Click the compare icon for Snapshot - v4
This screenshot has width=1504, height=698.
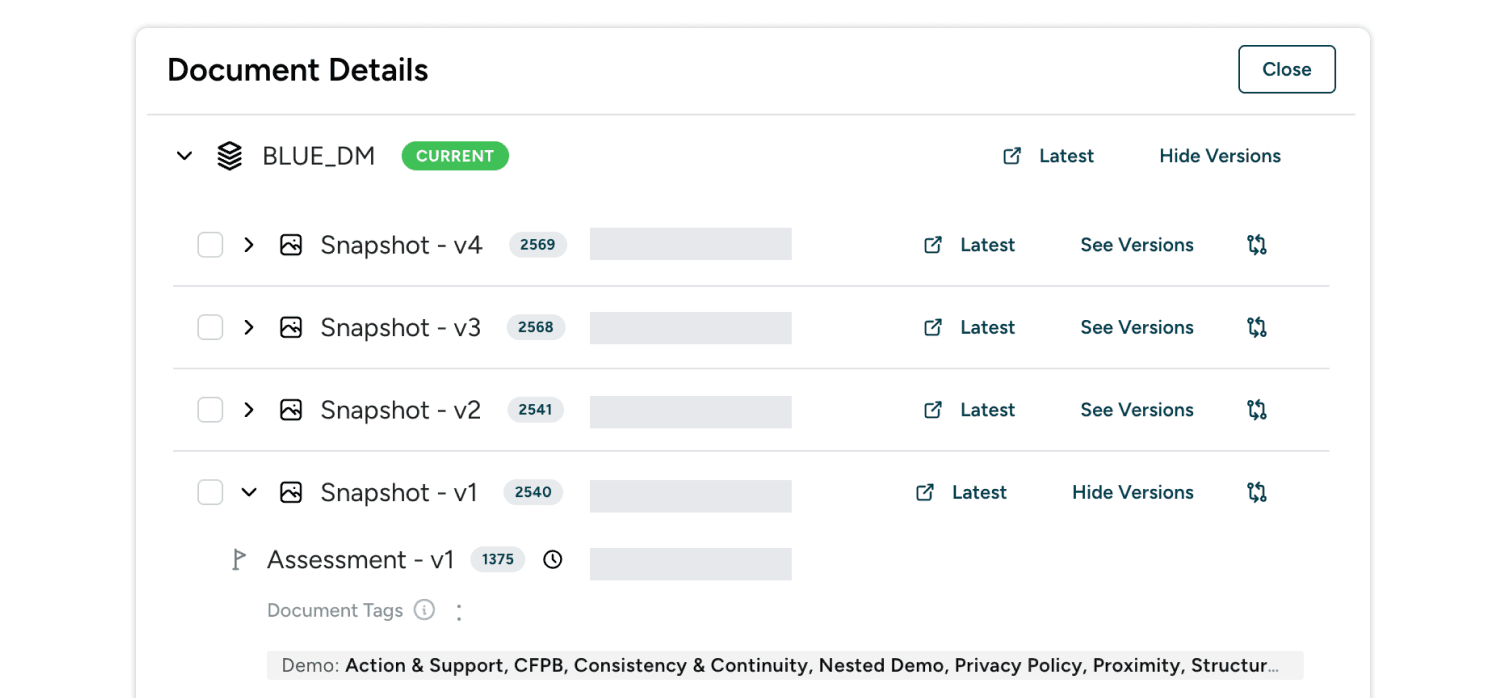(x=1257, y=245)
